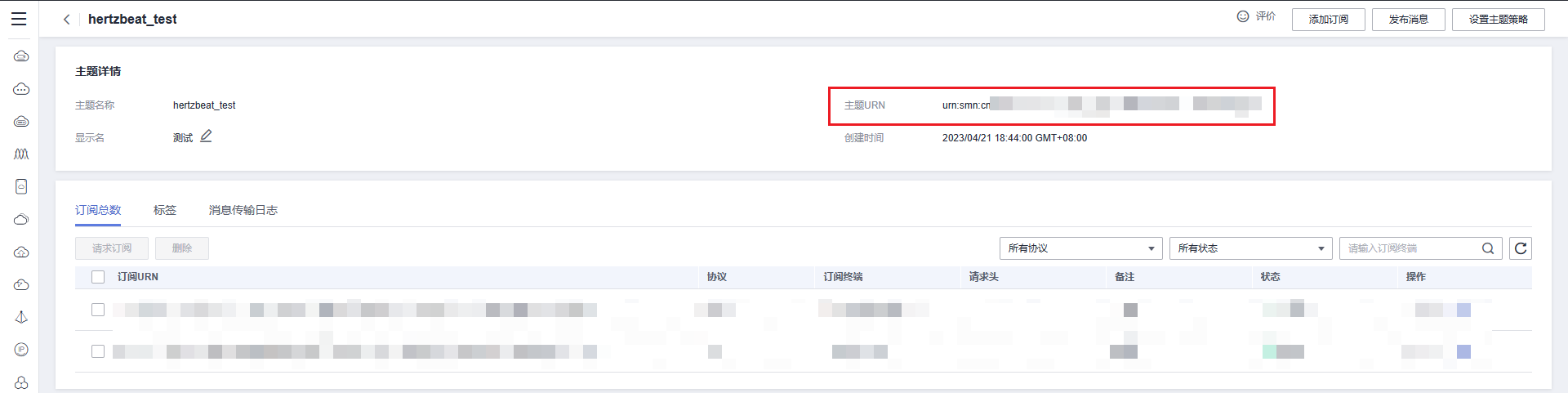
Task: Check the second subscription row checkbox
Action: pyautogui.click(x=98, y=351)
